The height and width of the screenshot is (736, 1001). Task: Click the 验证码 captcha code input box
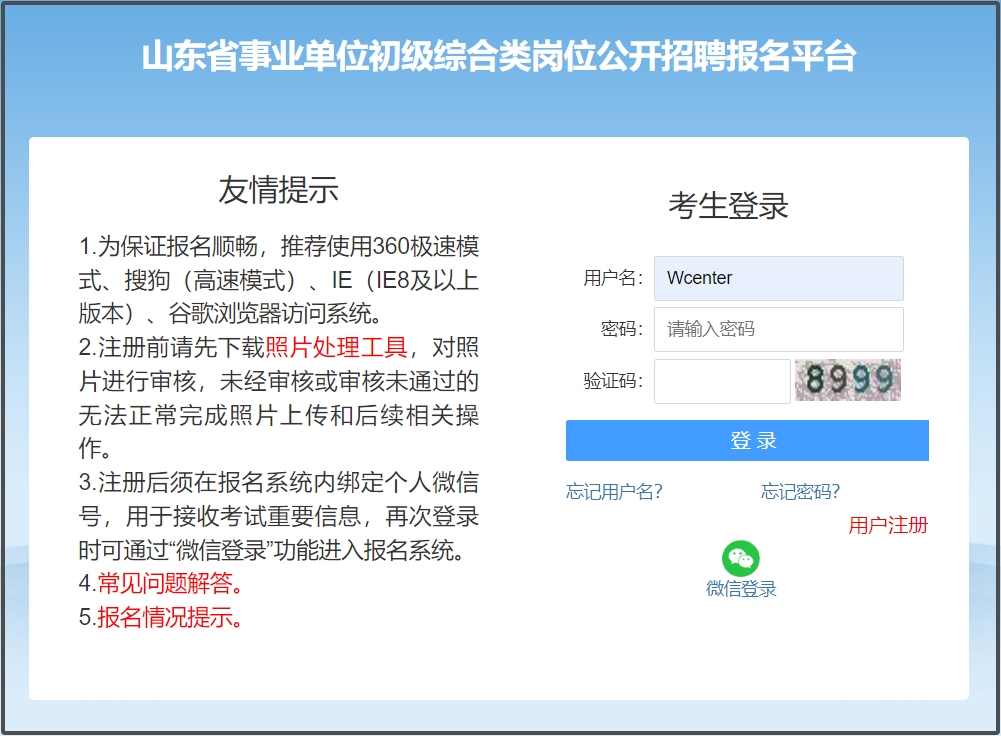[x=722, y=381]
